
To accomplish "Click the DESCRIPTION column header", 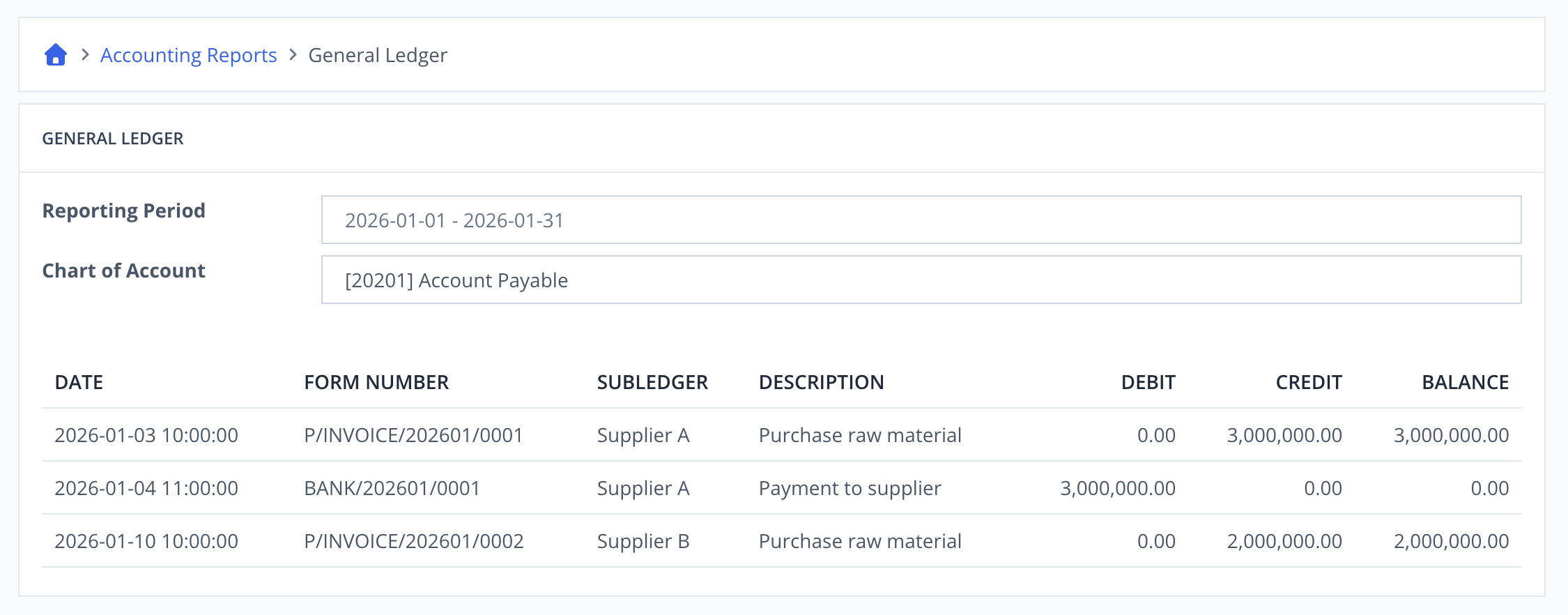I will pos(821,382).
